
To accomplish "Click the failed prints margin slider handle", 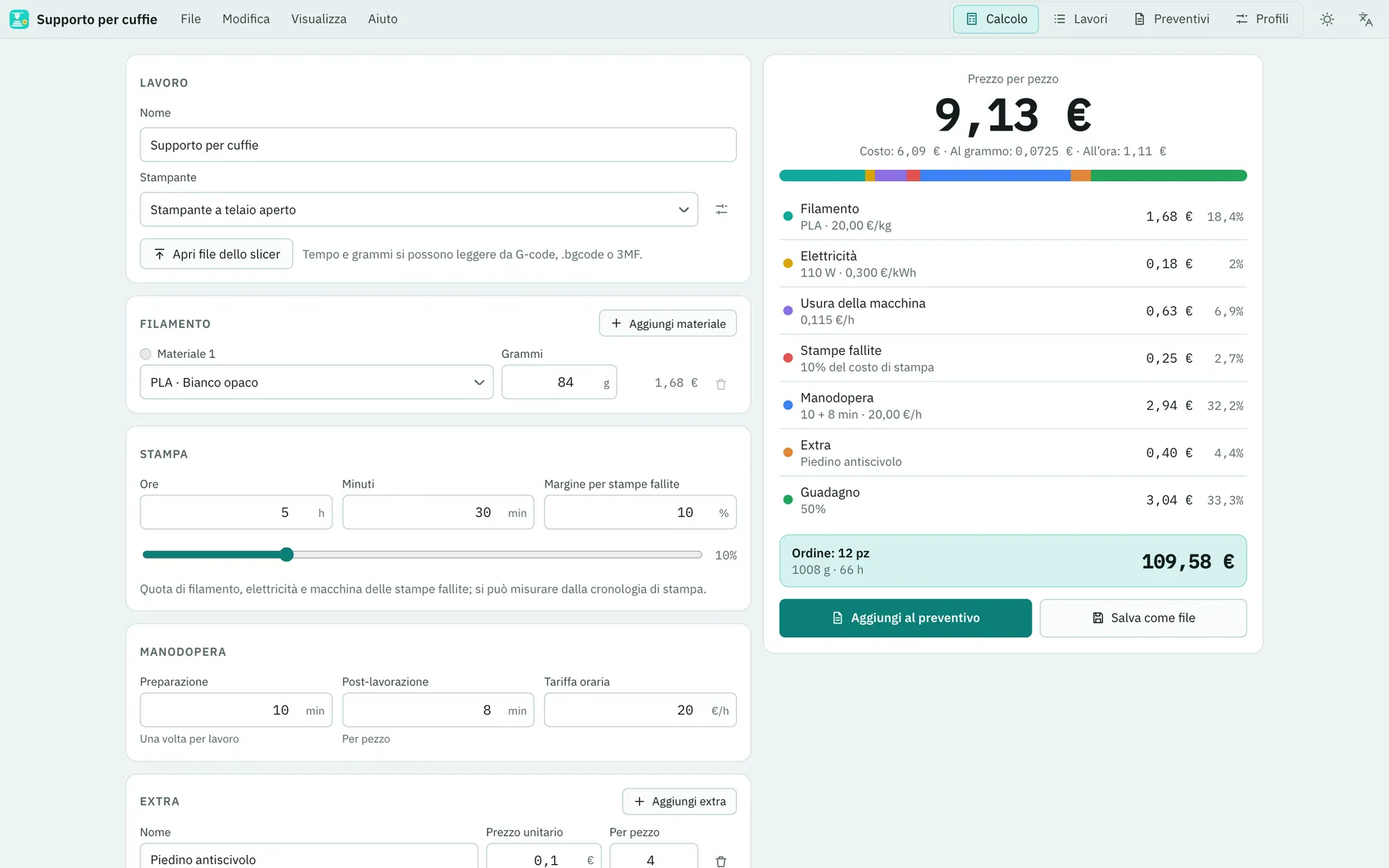I will (287, 555).
